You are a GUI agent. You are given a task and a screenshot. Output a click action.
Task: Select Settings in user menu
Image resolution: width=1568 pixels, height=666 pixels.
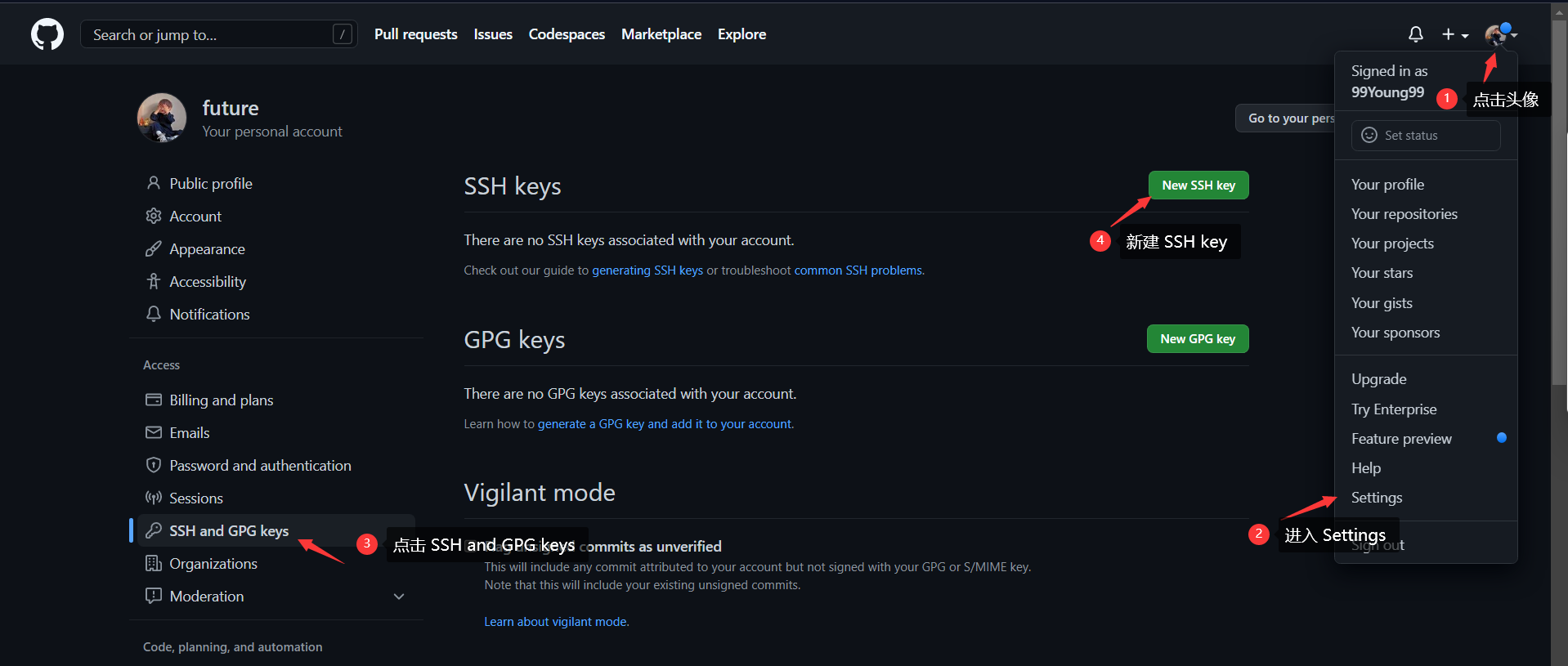1377,498
